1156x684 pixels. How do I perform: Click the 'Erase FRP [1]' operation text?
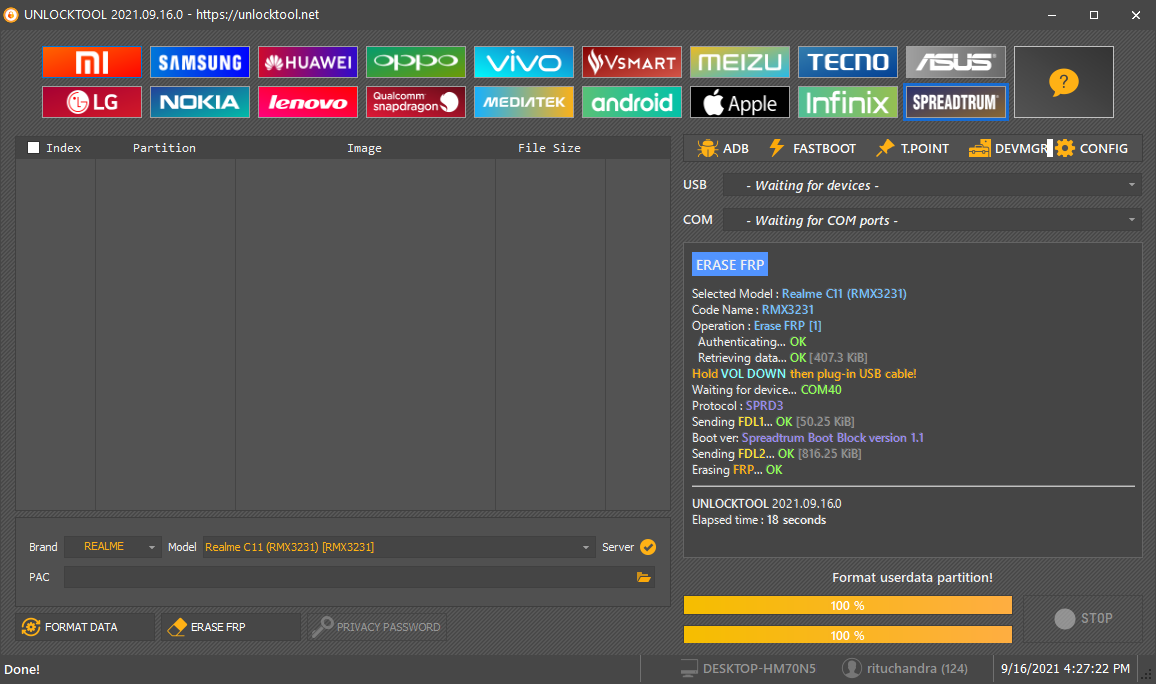787,326
